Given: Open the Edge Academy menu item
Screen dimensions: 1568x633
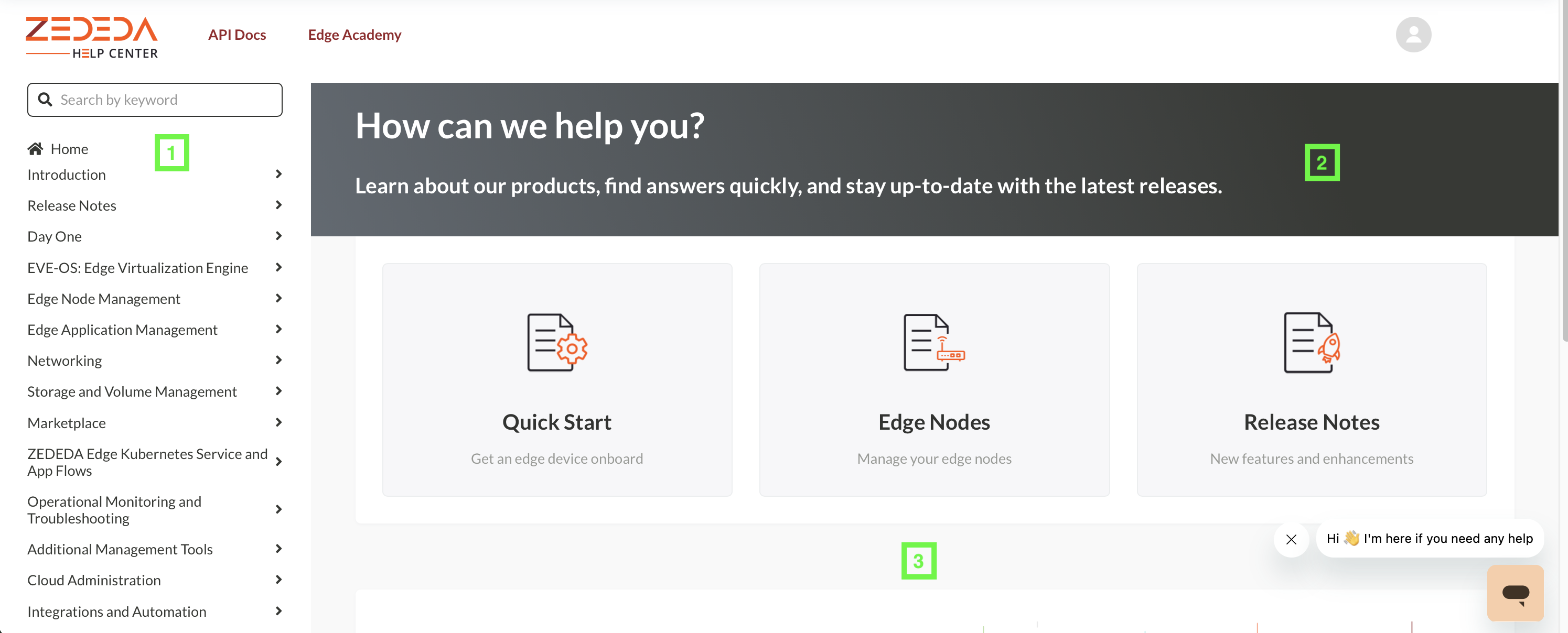Looking at the screenshot, I should (355, 35).
